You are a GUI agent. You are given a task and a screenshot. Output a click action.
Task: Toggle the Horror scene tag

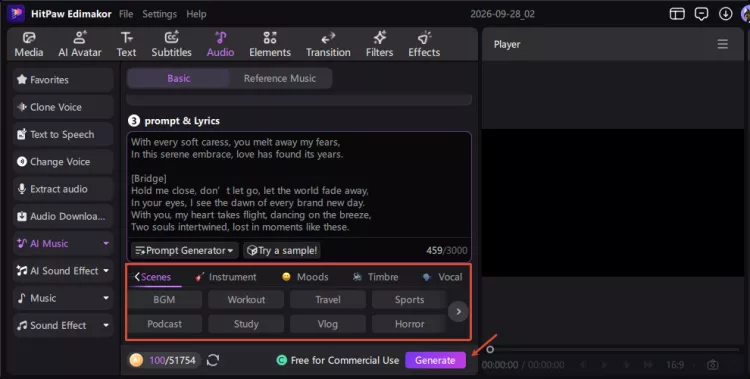pyautogui.click(x=409, y=324)
